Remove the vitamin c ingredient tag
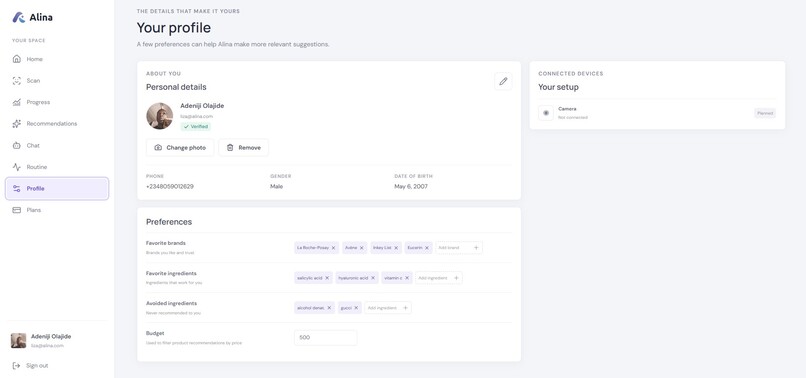Viewport: 806px width, 378px height. point(407,278)
